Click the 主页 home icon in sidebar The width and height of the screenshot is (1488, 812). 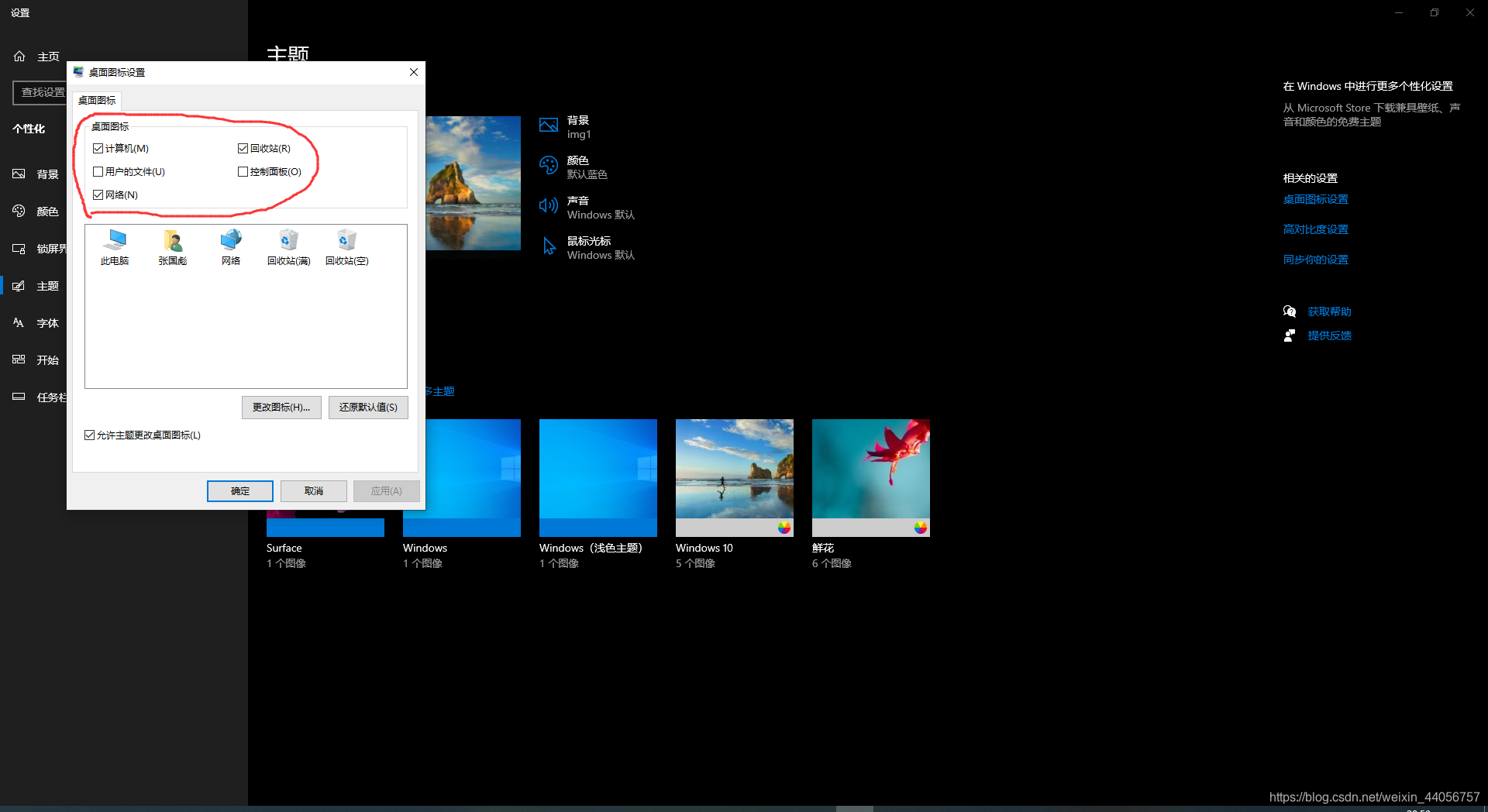(19, 57)
